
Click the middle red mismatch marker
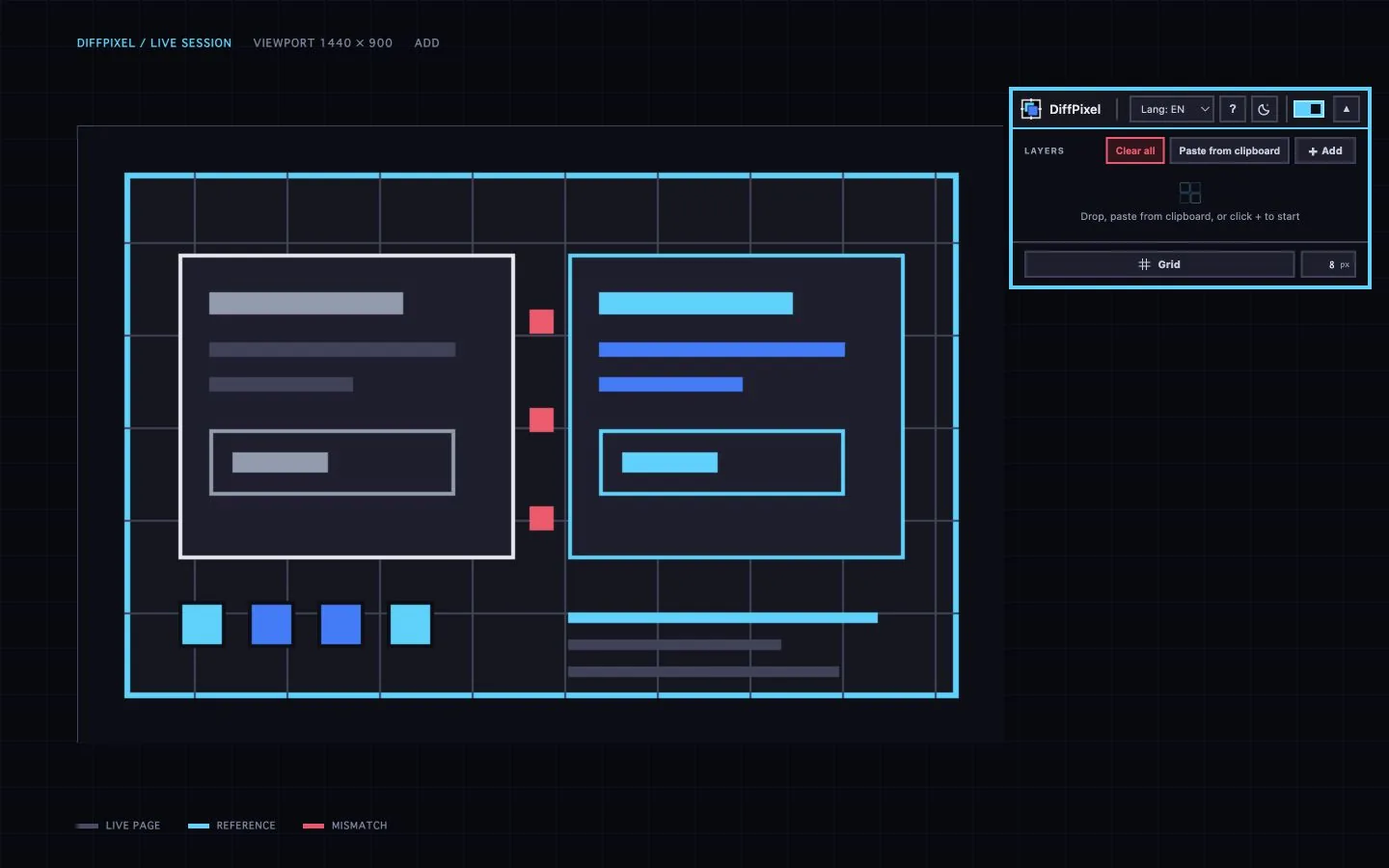click(x=542, y=420)
